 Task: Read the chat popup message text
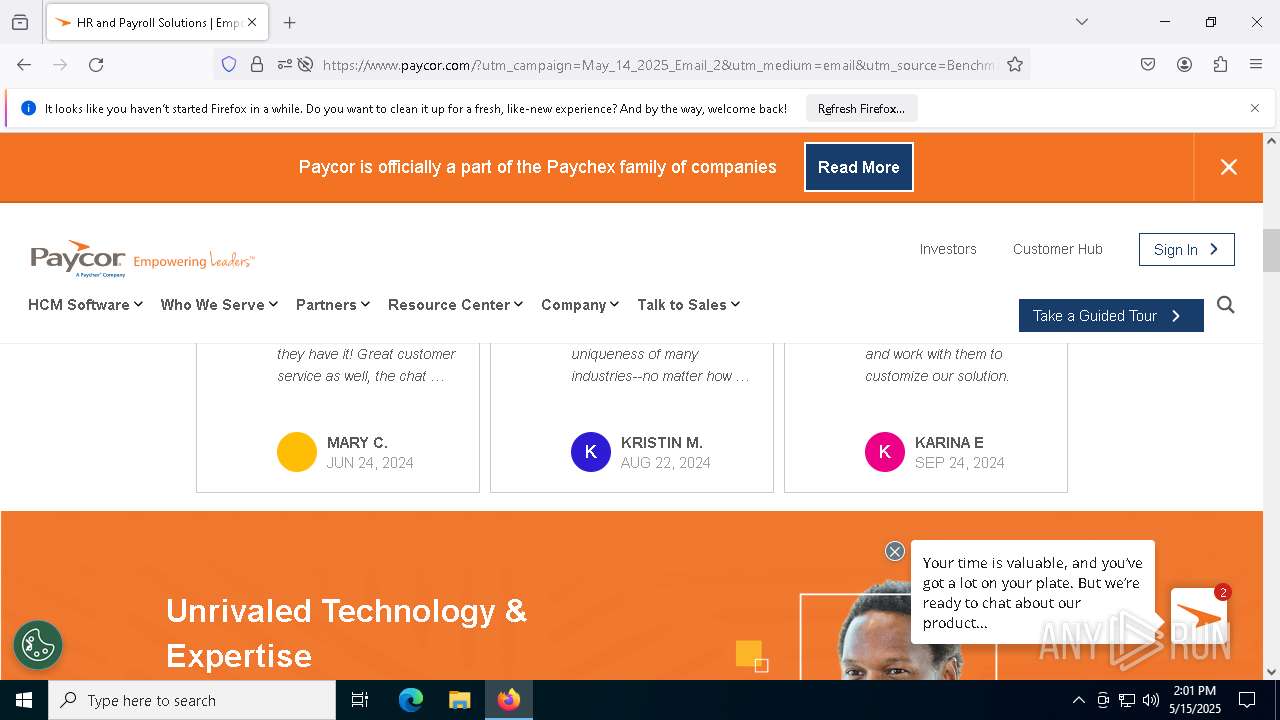(1032, 593)
